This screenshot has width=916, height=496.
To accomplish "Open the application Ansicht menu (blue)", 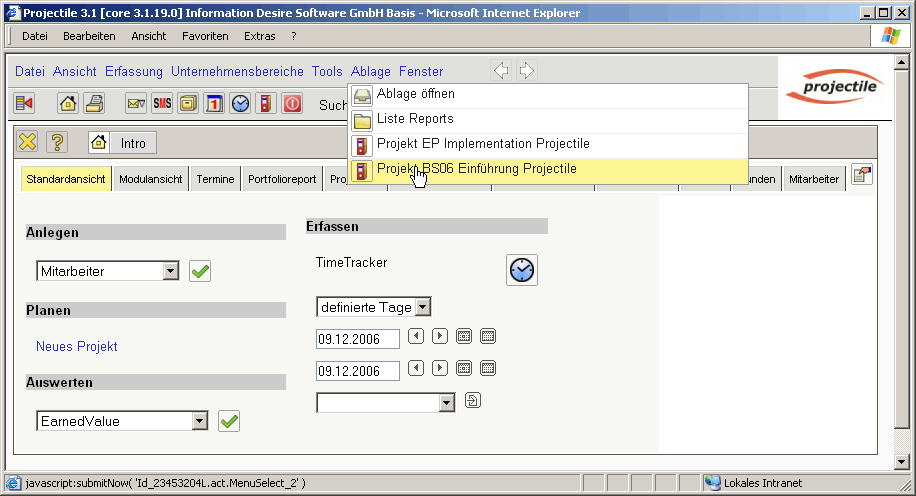I will tap(75, 71).
